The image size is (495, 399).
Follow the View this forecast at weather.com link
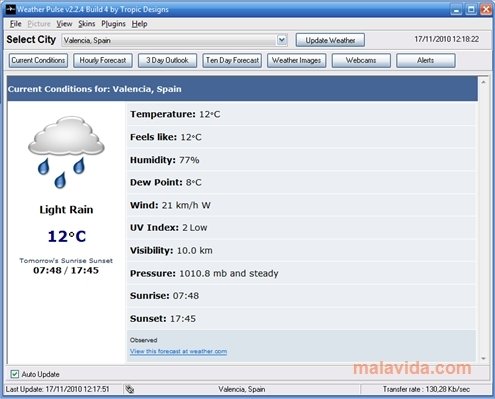pyautogui.click(x=178, y=351)
